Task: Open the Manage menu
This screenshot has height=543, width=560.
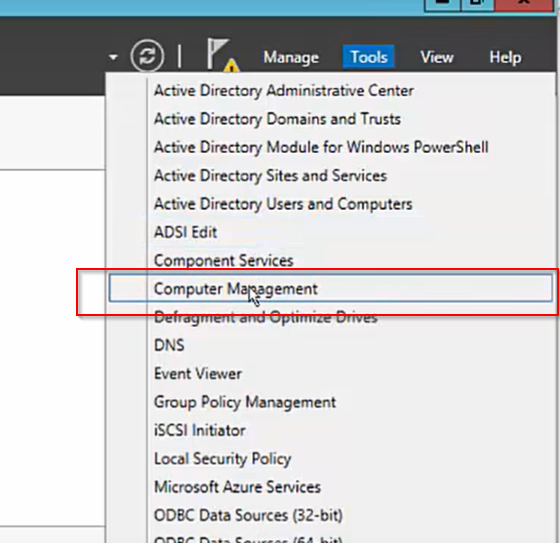Action: [291, 57]
